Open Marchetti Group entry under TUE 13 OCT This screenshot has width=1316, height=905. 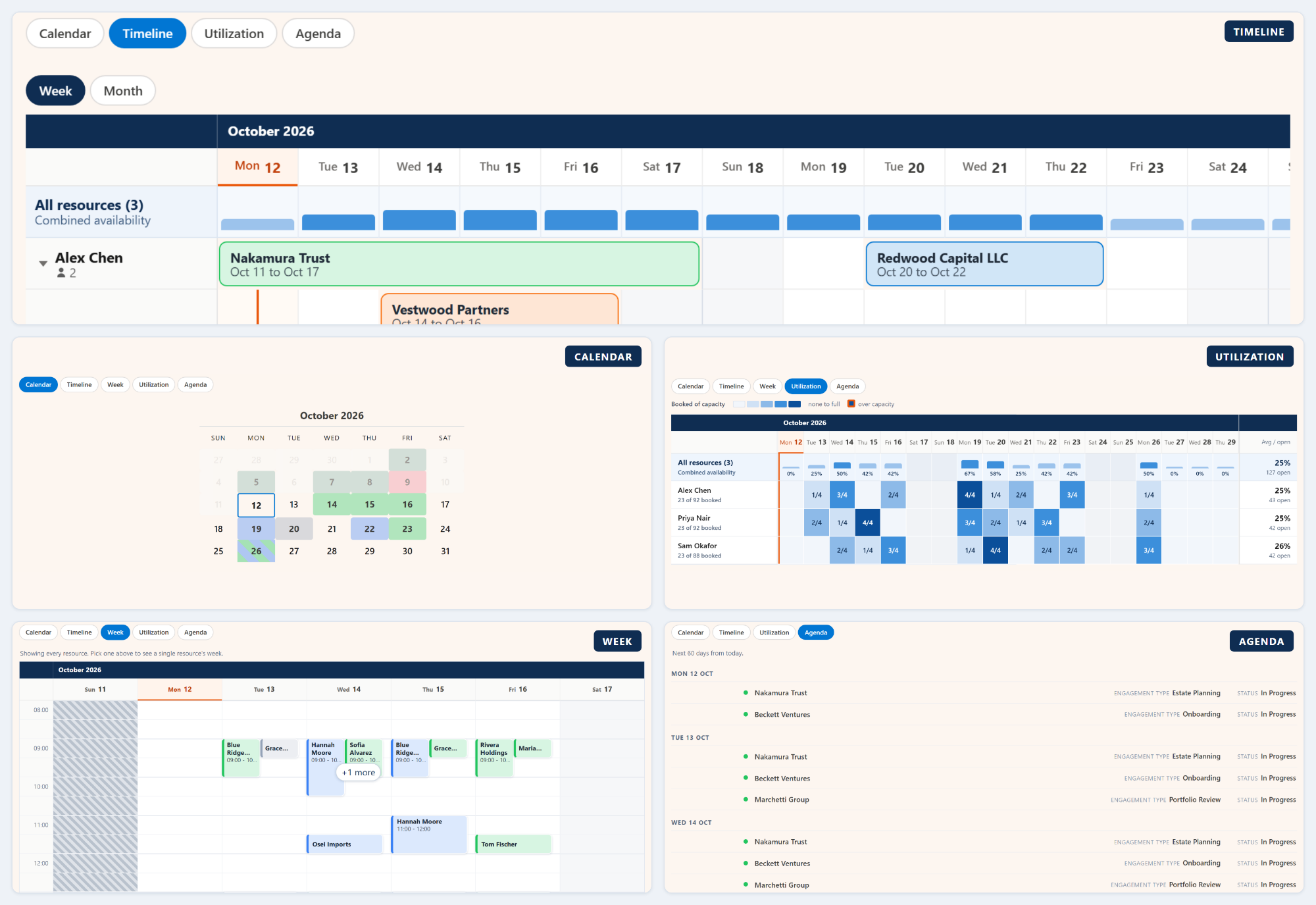pyautogui.click(x=984, y=800)
